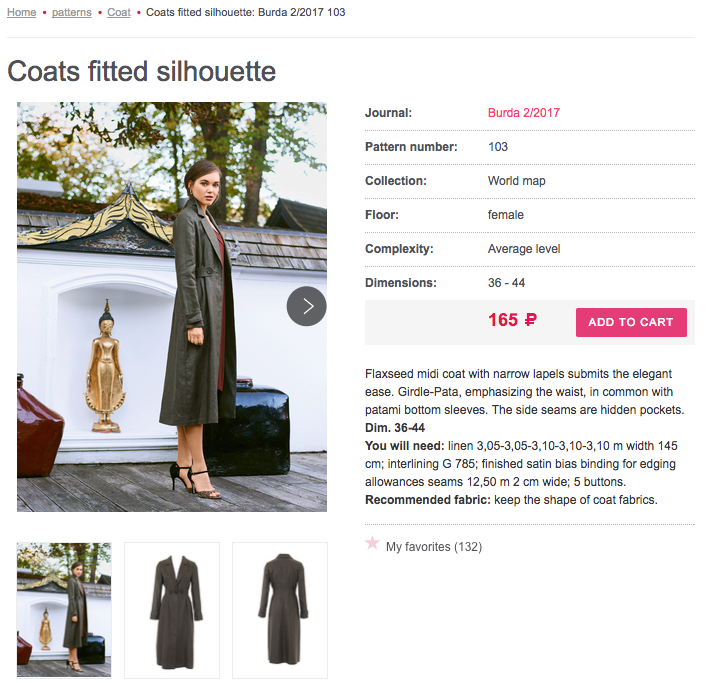The height and width of the screenshot is (683, 708).
Task: Go to the patterns breadcrumb link
Action: 71,12
